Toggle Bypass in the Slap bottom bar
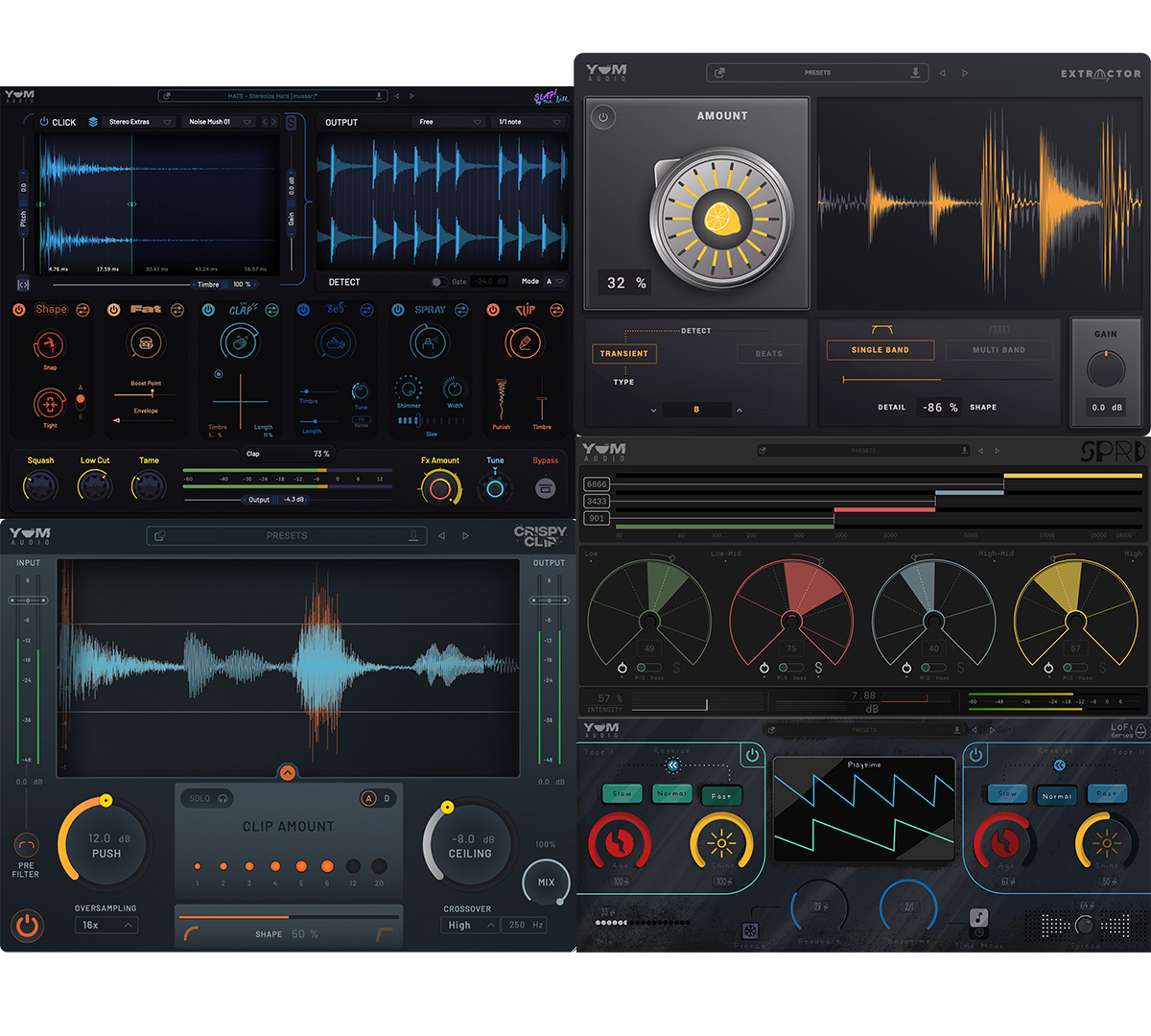Image resolution: width=1151 pixels, height=1036 pixels. tap(545, 486)
